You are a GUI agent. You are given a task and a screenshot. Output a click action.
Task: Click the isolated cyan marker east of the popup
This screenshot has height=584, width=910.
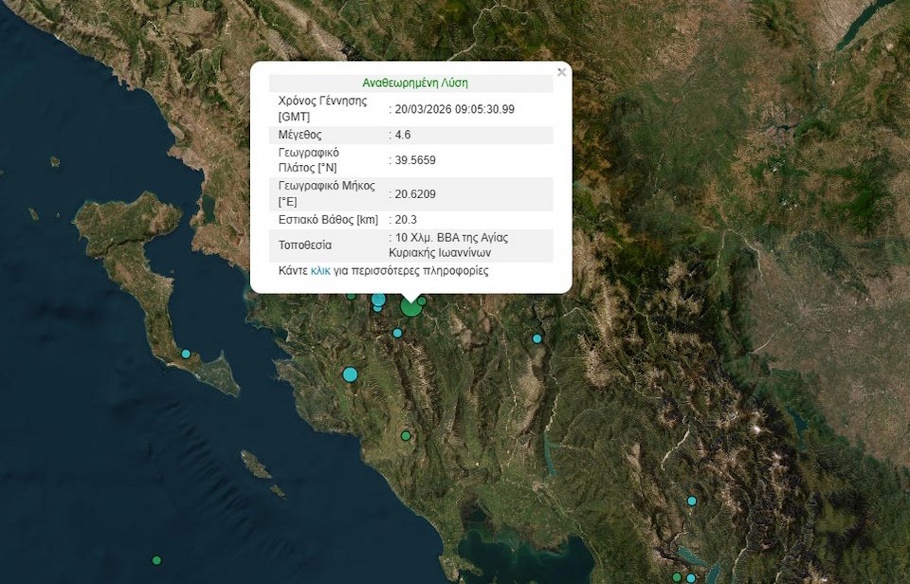[537, 339]
